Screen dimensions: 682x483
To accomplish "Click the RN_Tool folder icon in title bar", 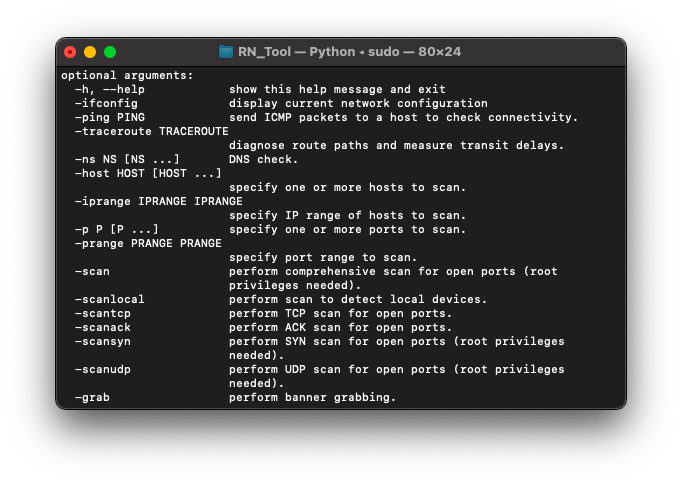I will click(x=225, y=52).
